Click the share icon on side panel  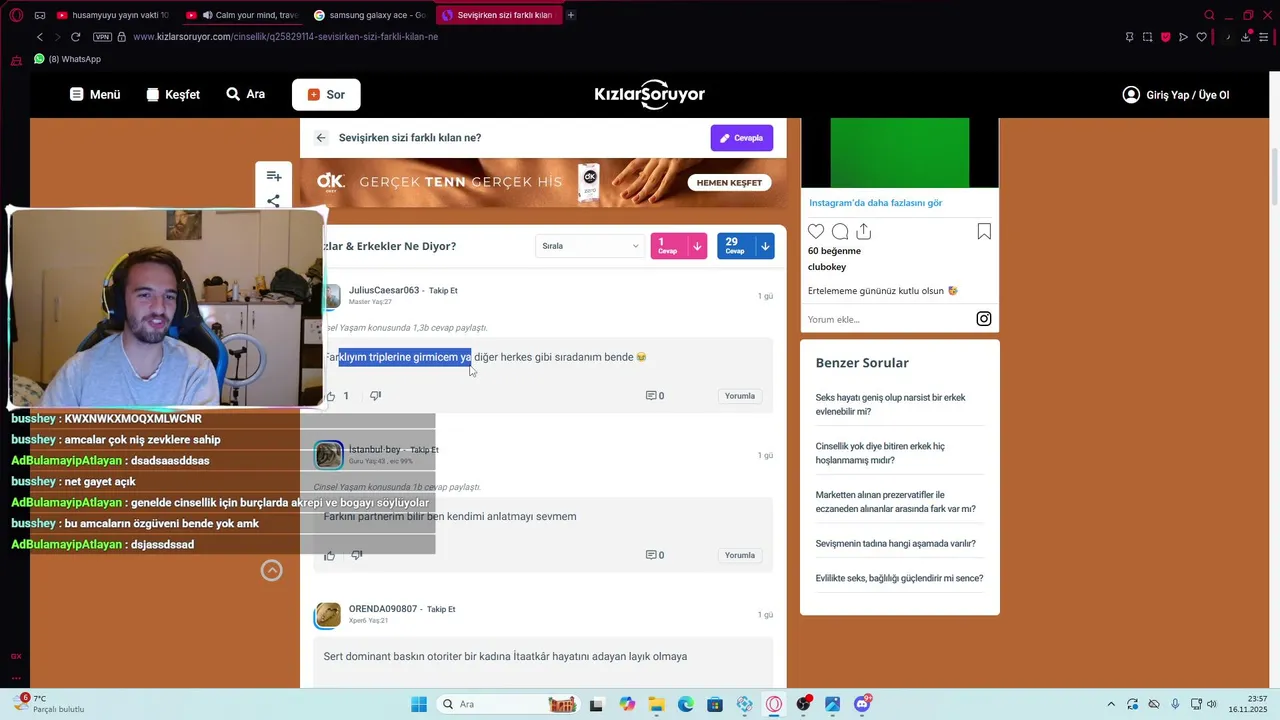tap(274, 201)
